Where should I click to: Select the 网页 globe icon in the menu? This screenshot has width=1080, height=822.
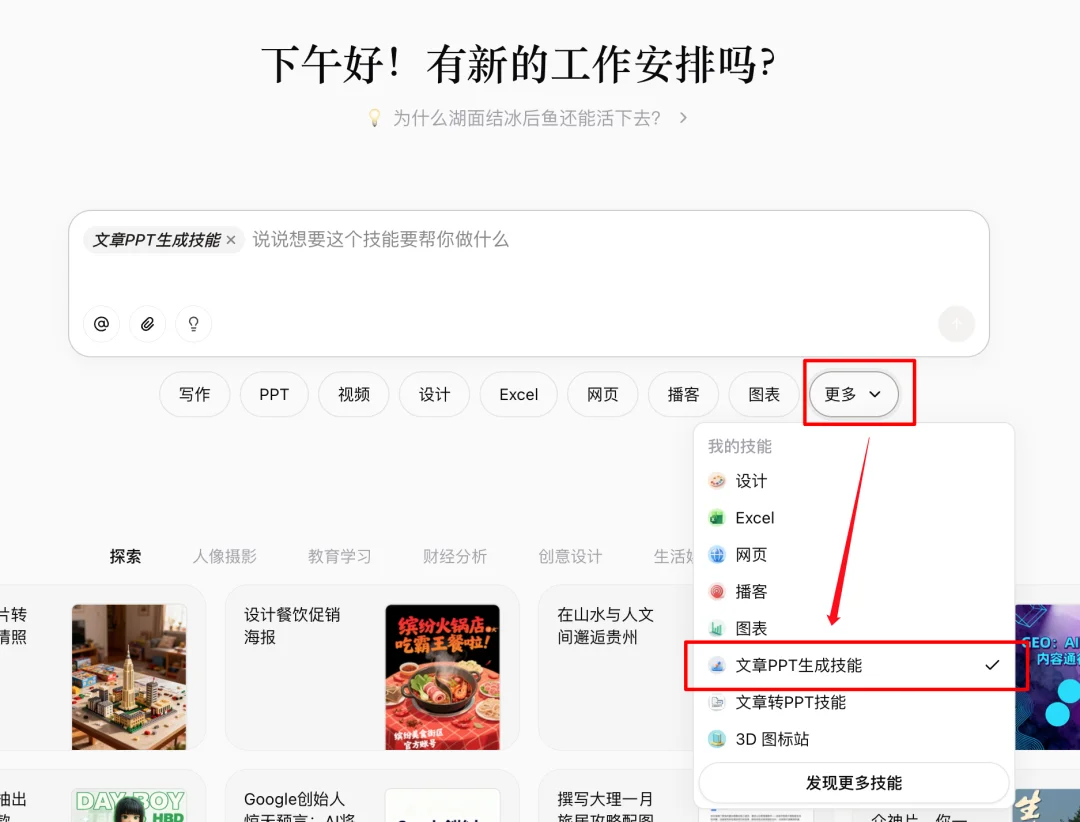pyautogui.click(x=716, y=554)
